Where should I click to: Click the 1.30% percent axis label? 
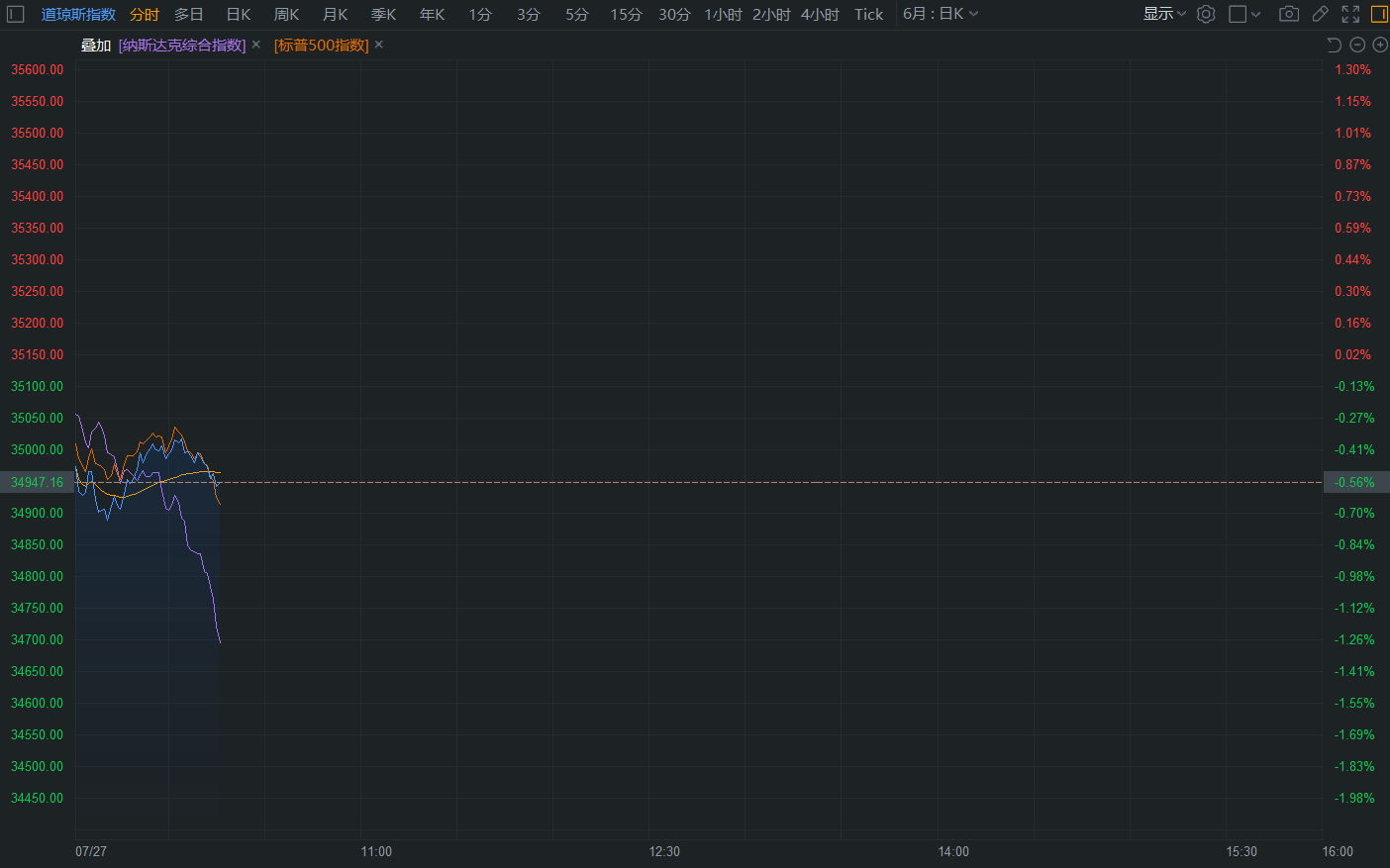pyautogui.click(x=1353, y=69)
